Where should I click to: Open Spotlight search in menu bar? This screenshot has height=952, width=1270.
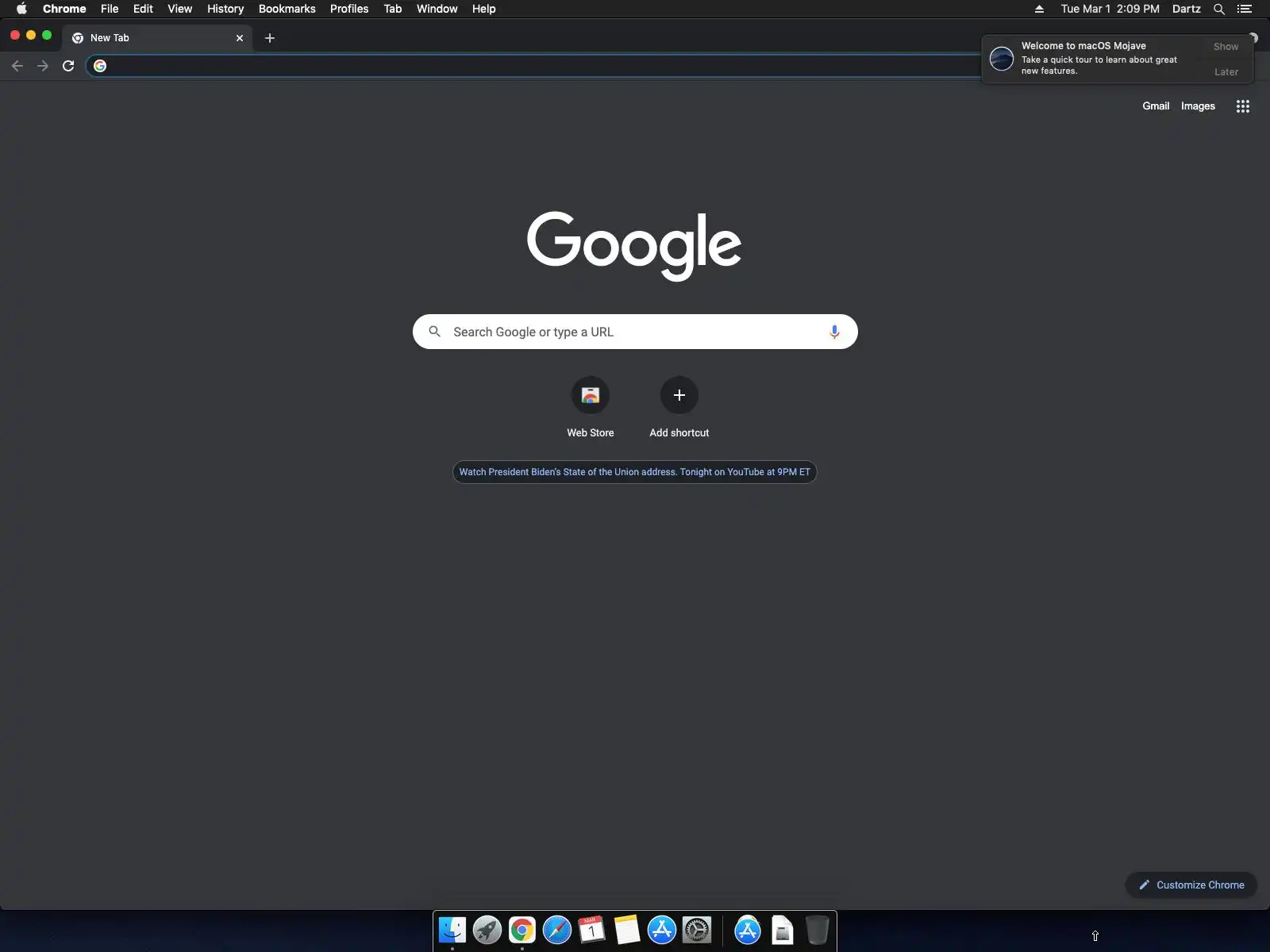coord(1219,9)
